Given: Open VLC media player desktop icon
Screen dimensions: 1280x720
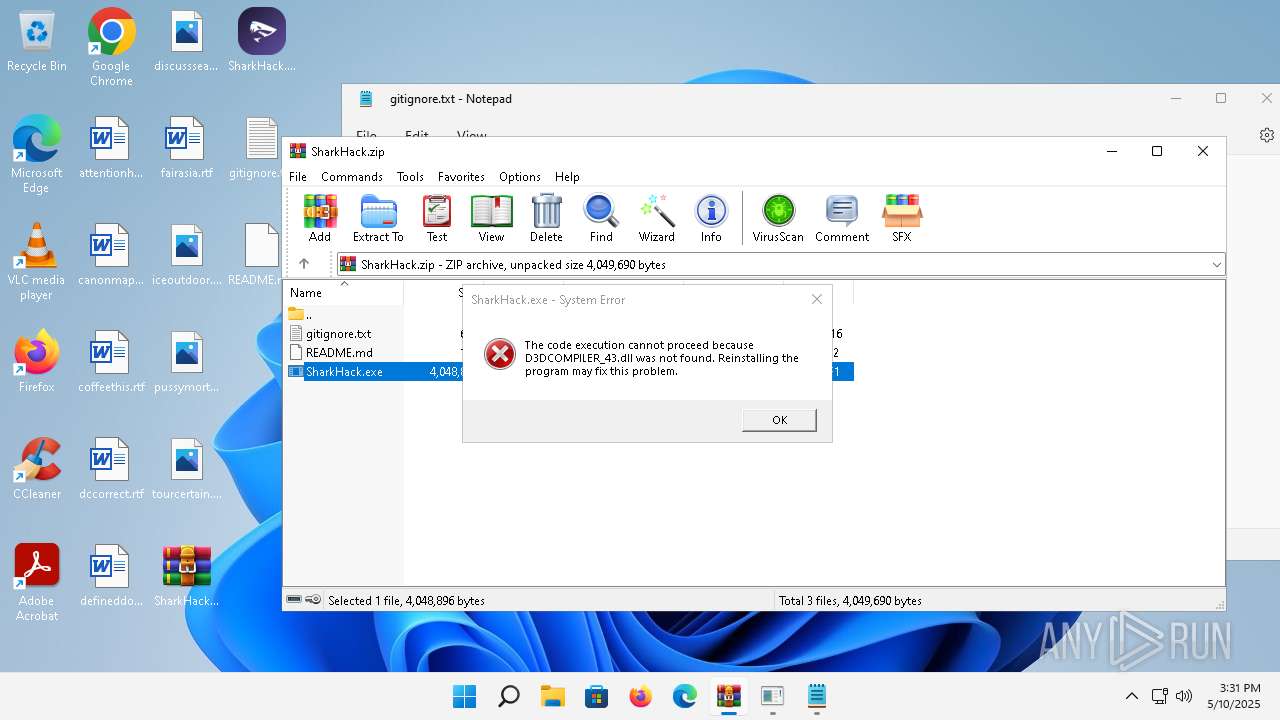Looking at the screenshot, I should 37,262.
